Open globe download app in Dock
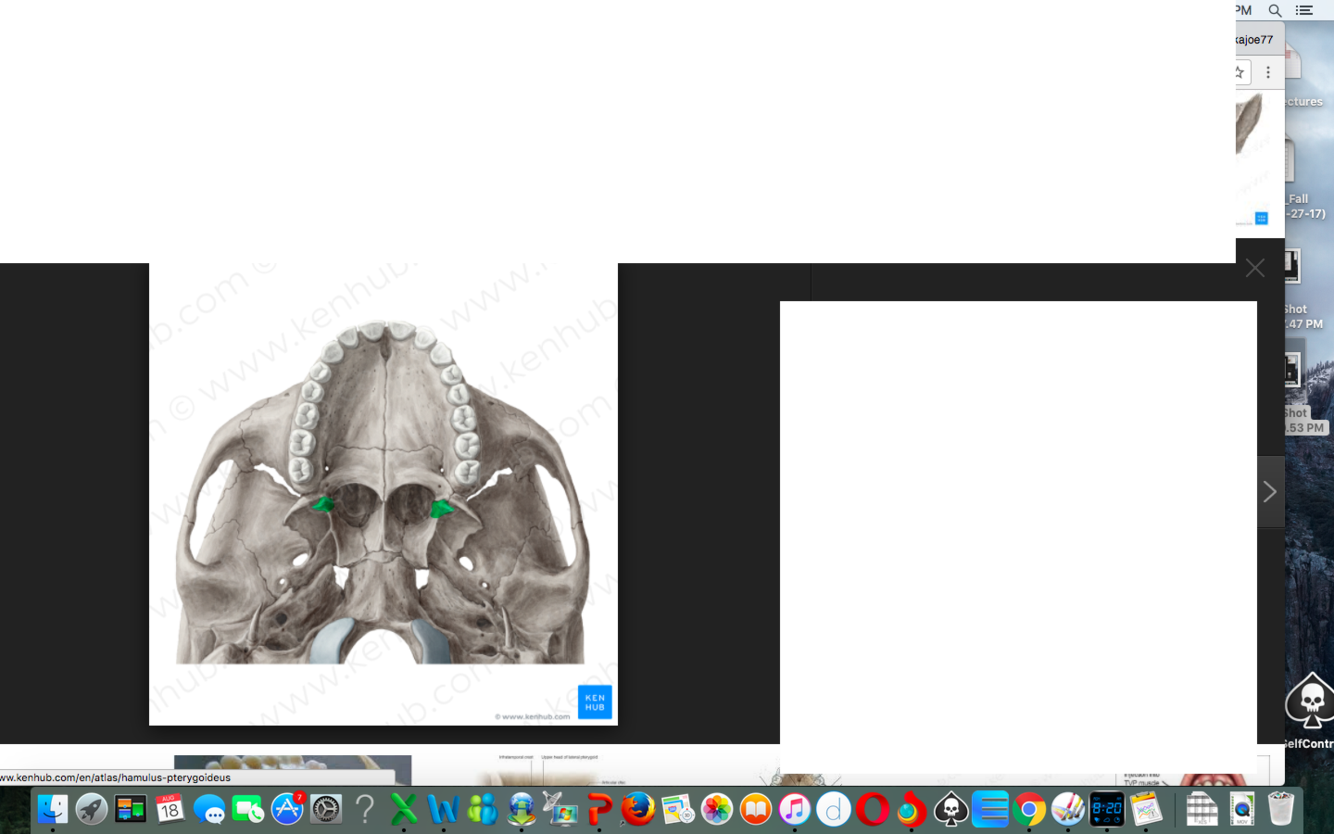The height and width of the screenshot is (834, 1334). point(521,808)
